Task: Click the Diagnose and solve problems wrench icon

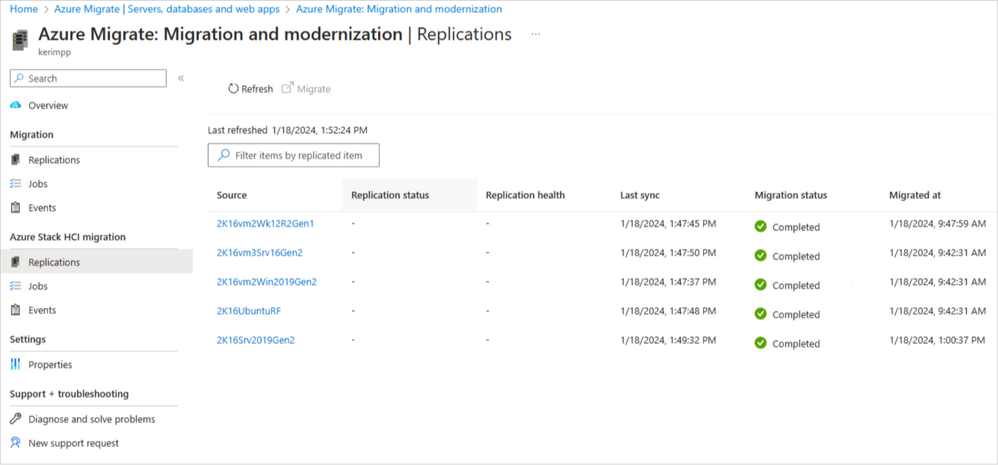Action: (16, 419)
